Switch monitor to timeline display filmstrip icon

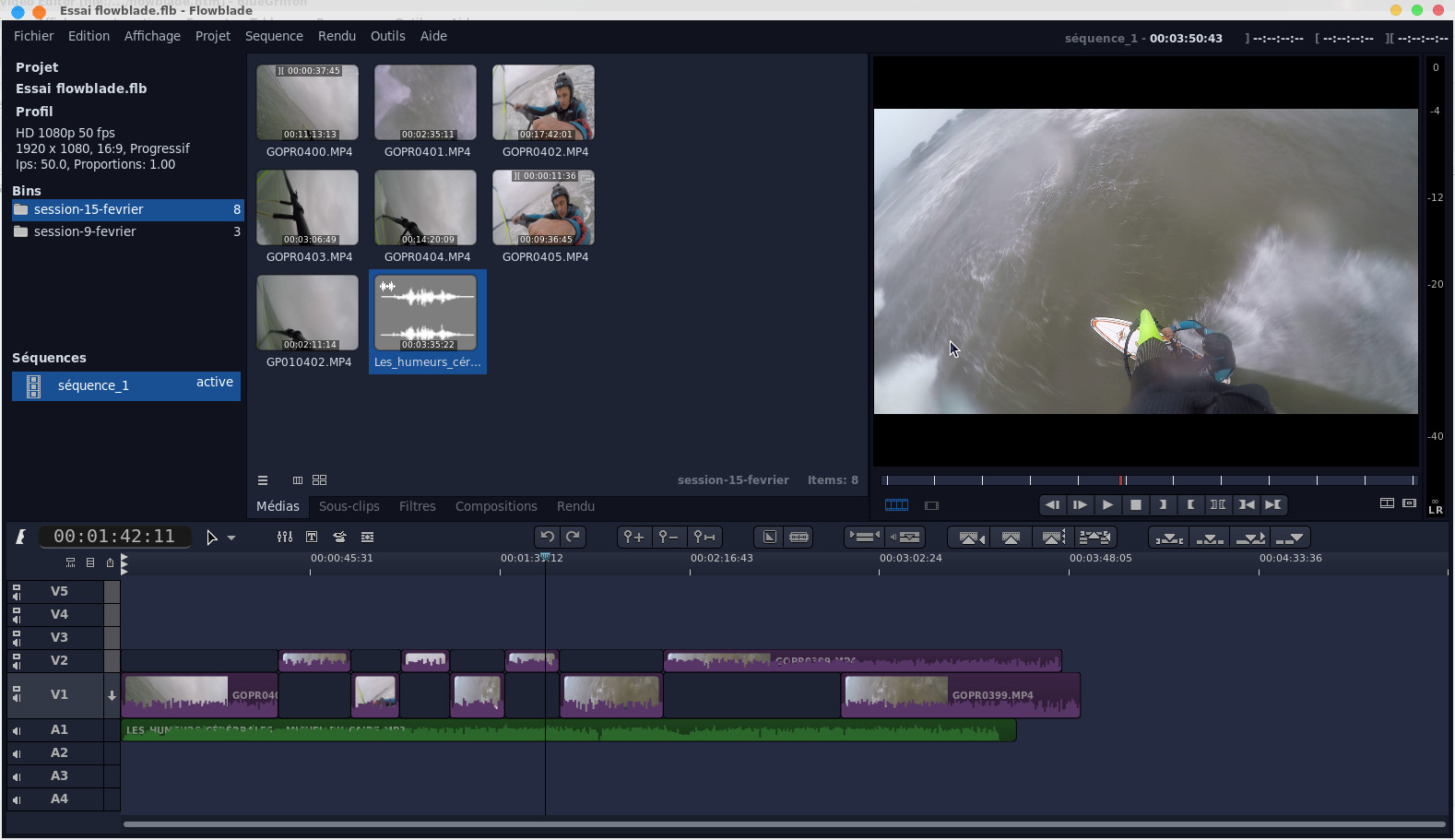click(896, 505)
